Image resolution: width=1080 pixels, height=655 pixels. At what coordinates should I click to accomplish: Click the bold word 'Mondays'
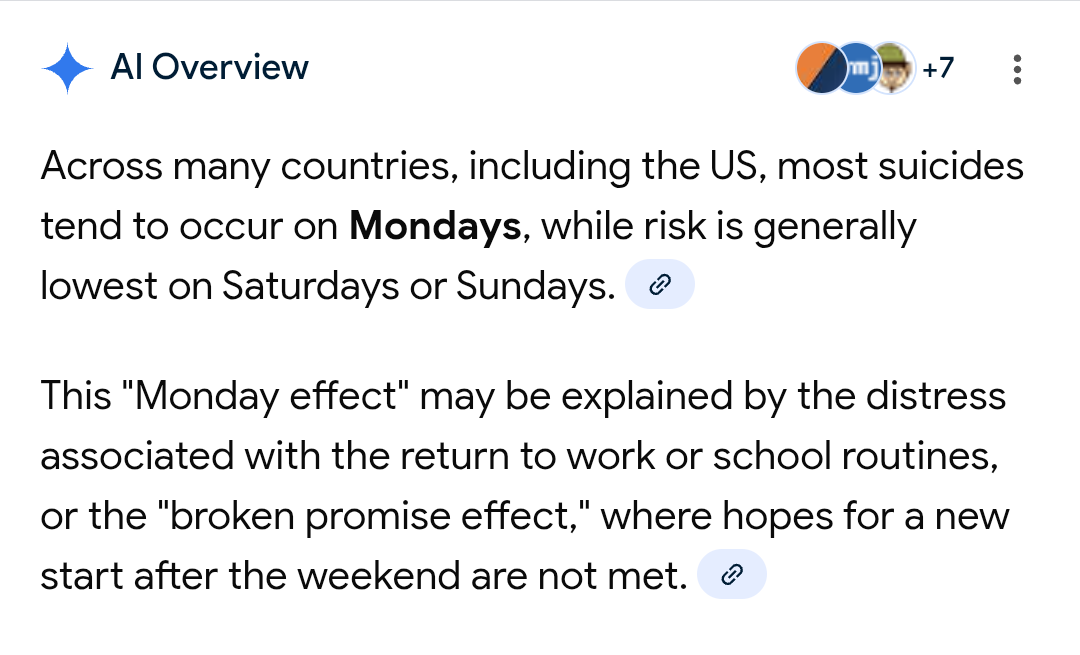tap(434, 227)
